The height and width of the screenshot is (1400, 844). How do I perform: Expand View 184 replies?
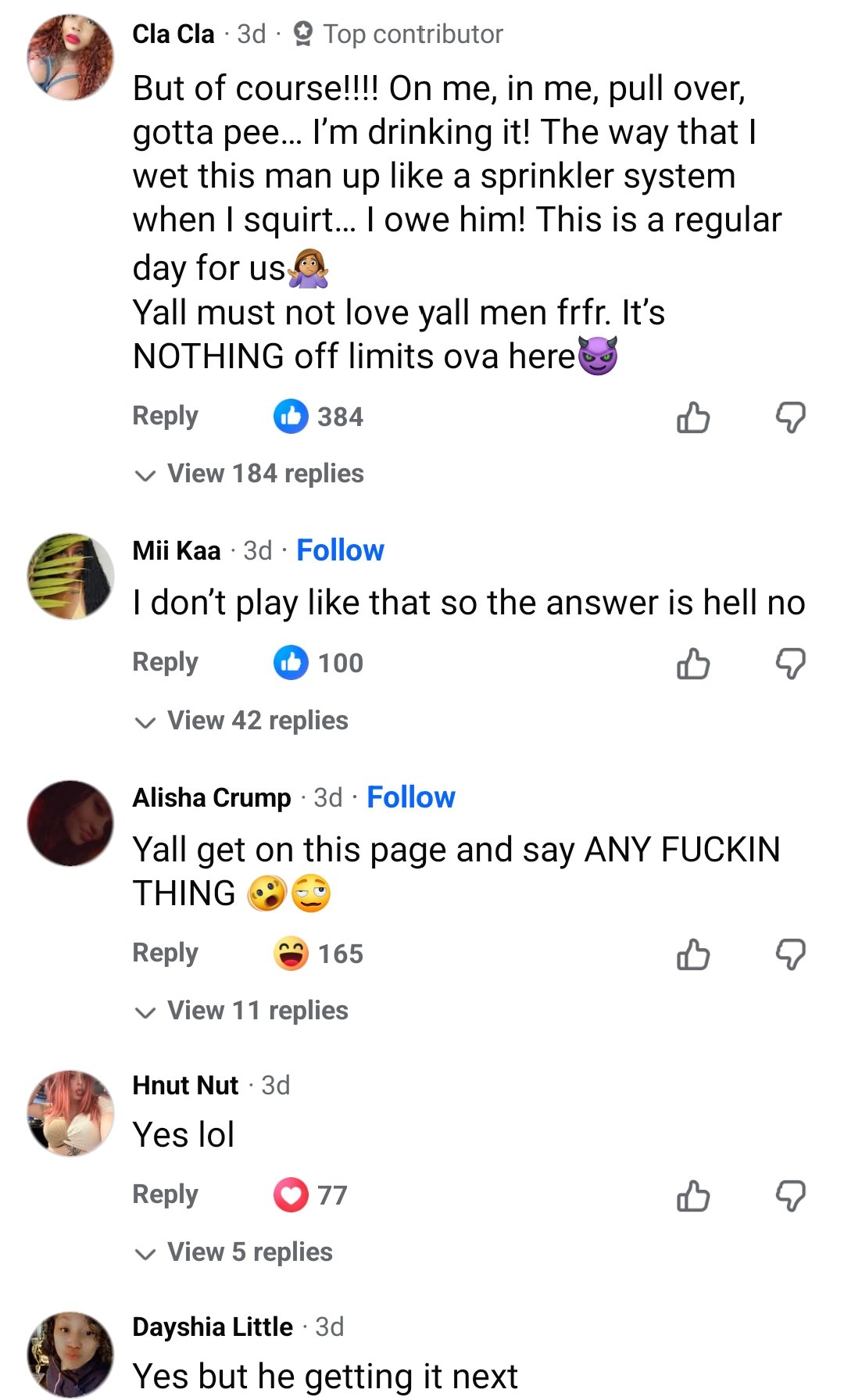coord(249,474)
